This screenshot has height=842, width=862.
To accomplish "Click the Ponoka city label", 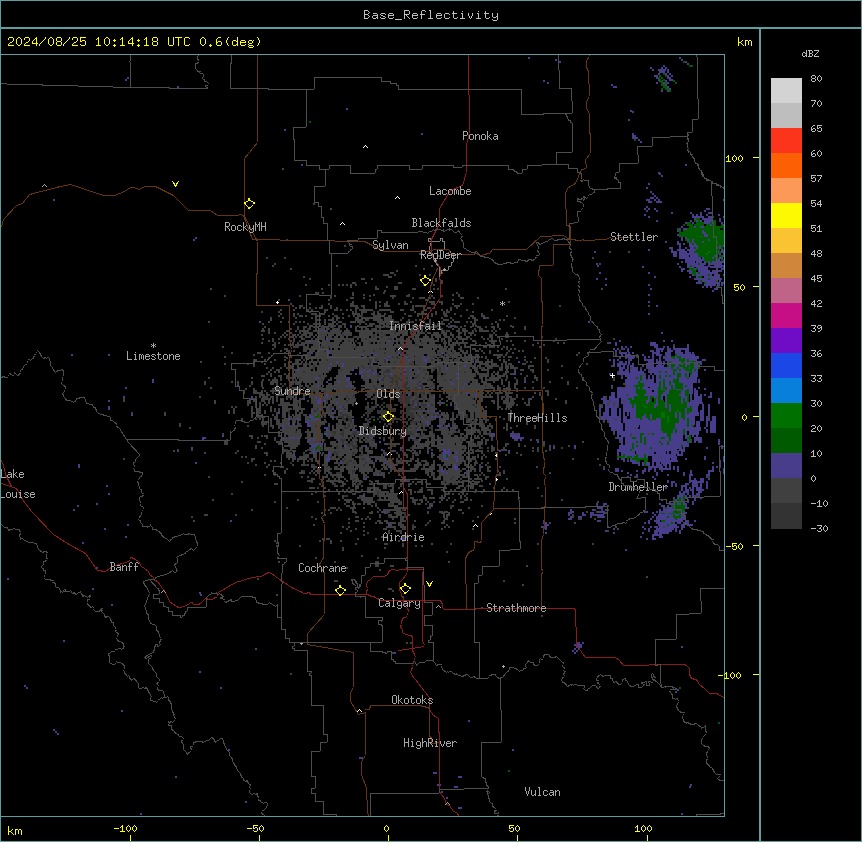I will pyautogui.click(x=480, y=136).
